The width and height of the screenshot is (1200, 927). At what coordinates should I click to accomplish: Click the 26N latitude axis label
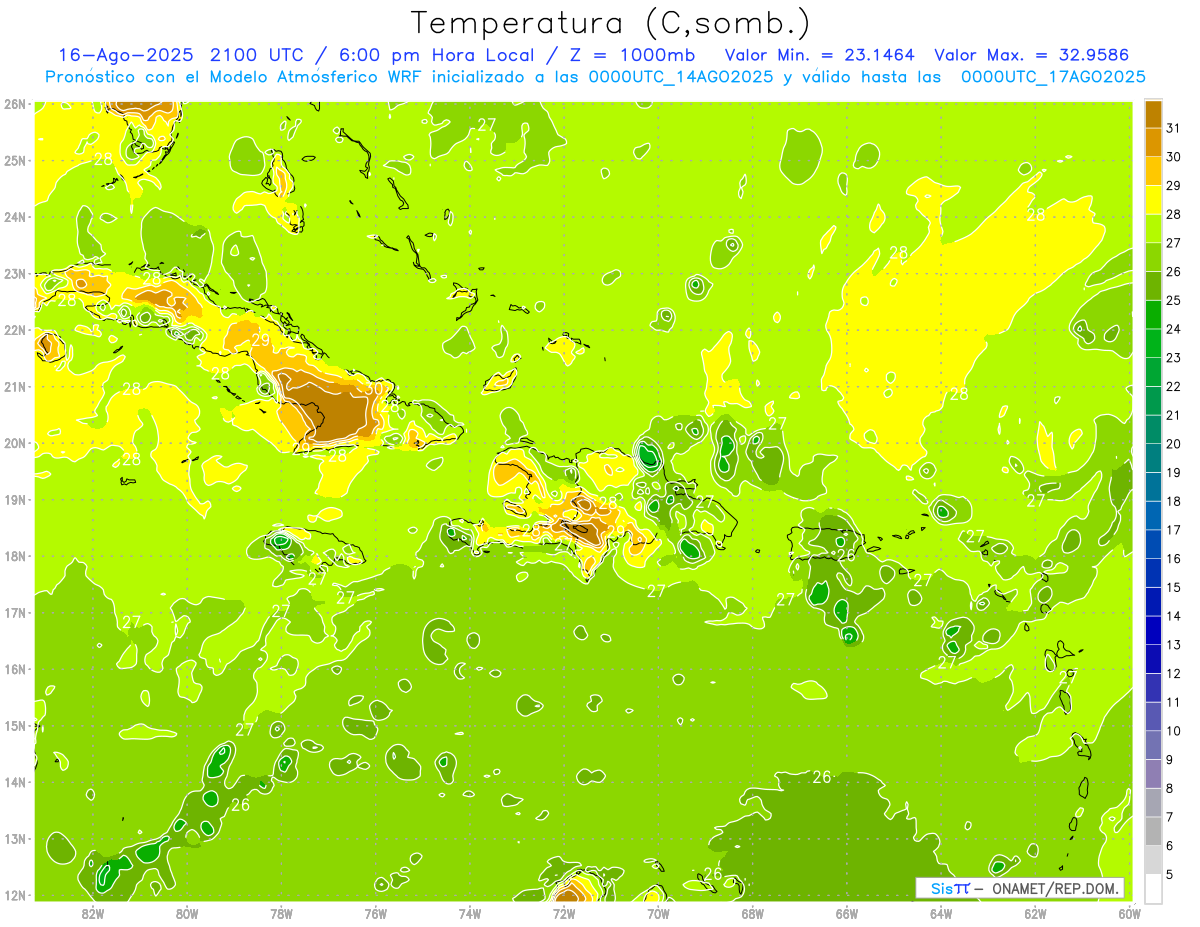pos(14,104)
